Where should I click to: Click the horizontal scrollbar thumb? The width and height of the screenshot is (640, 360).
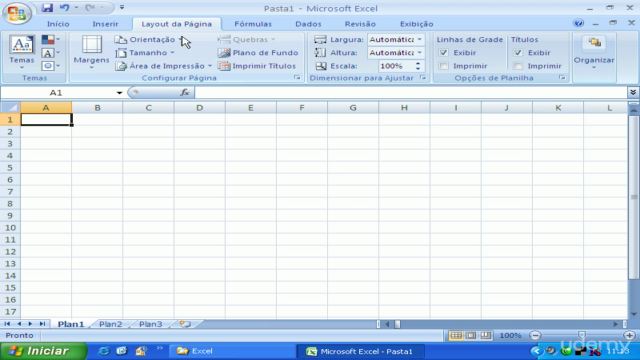(x=397, y=324)
